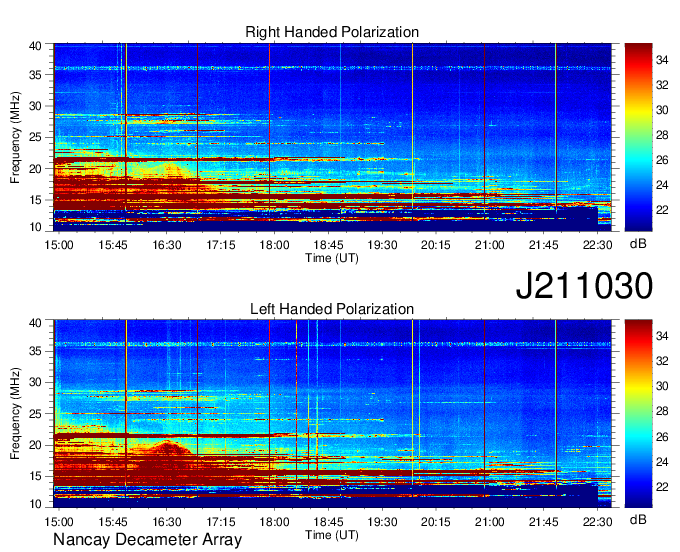Click the "22:30" time tick on the Left Handed plot
This screenshot has width=680, height=552.
598,522
